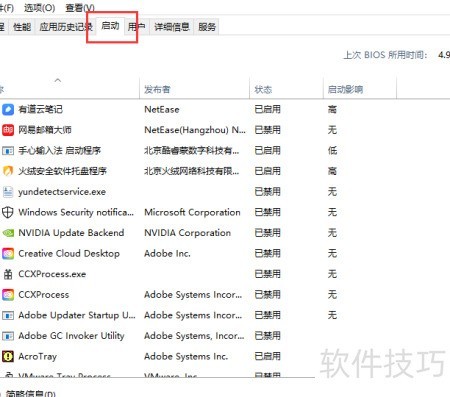Screen dimensions: 450x397
Task: Click the Windows Security shield icon
Action: [x=8, y=212]
